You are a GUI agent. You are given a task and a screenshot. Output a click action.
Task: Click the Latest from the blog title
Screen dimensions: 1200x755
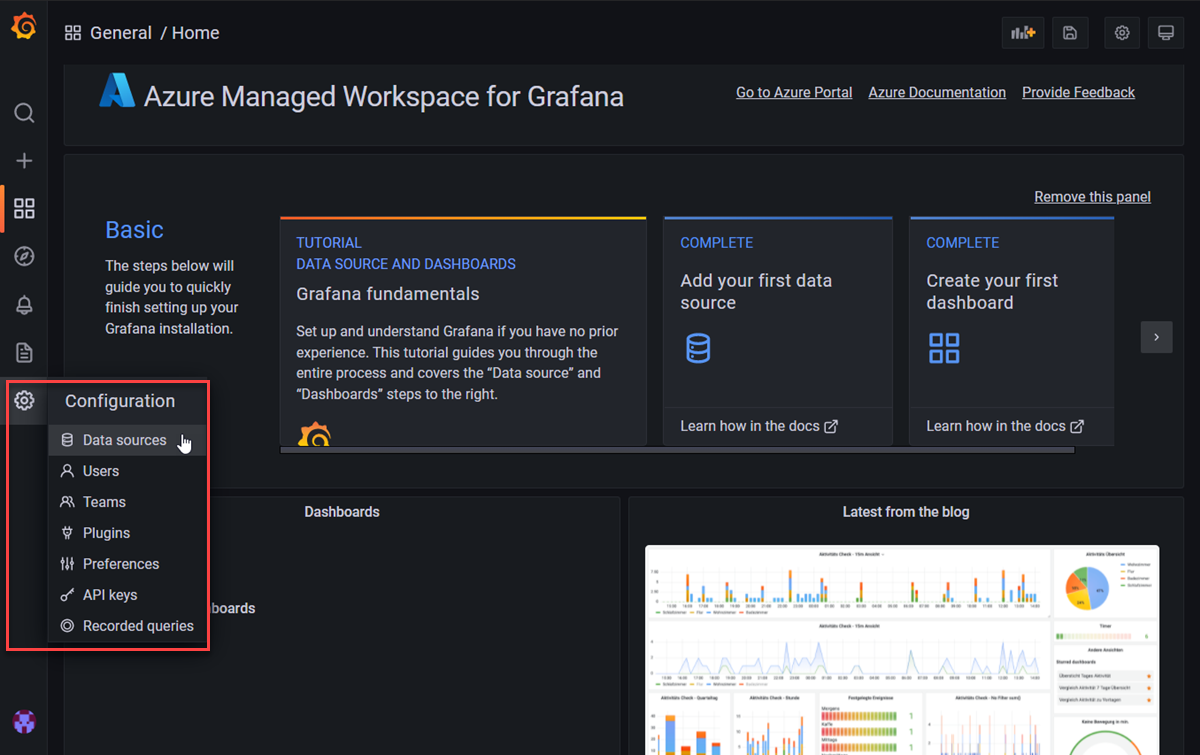(906, 512)
